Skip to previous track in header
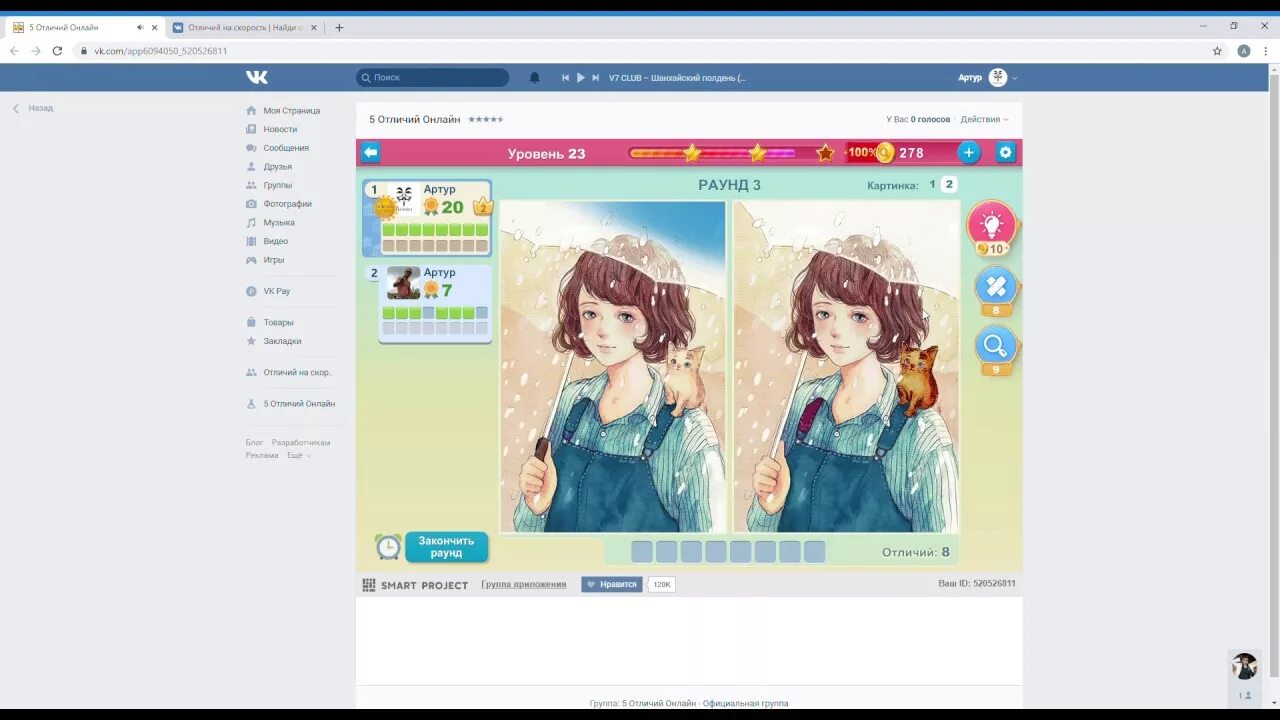The image size is (1280, 720). (565, 77)
